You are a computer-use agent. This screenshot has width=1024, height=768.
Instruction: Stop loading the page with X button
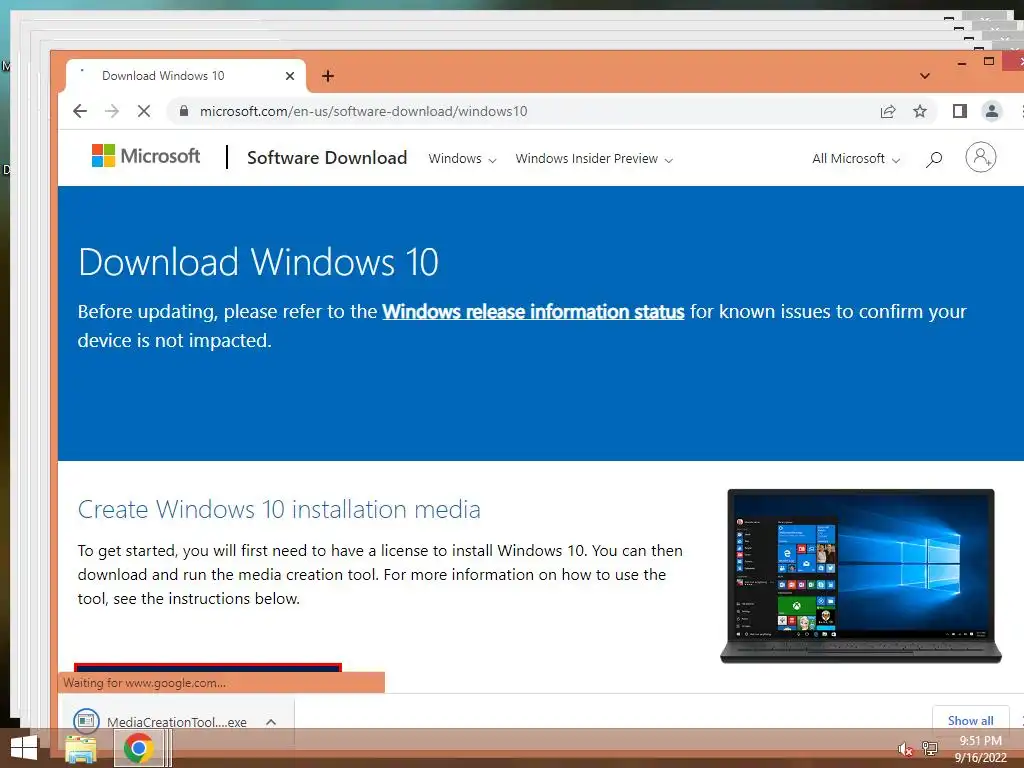(144, 111)
